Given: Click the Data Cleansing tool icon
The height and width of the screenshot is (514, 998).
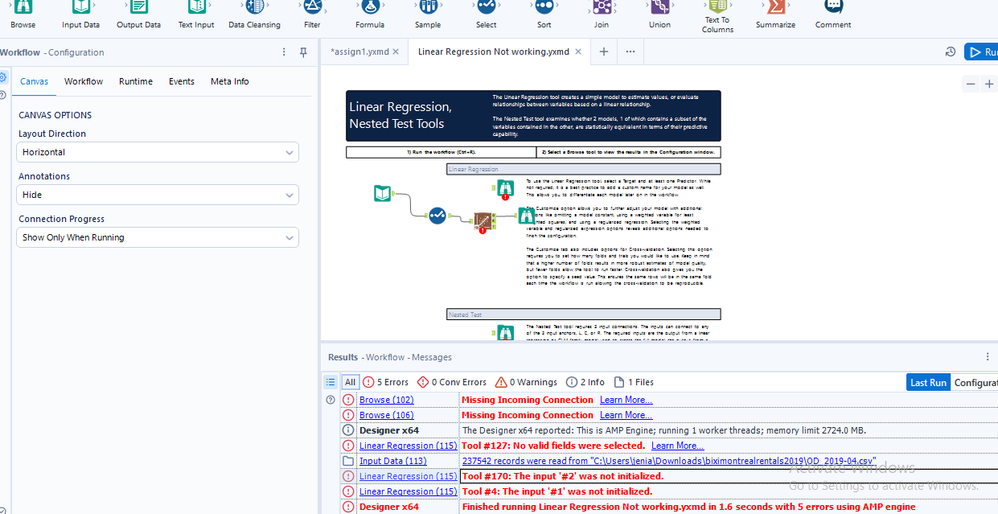Looking at the screenshot, I should (255, 8).
